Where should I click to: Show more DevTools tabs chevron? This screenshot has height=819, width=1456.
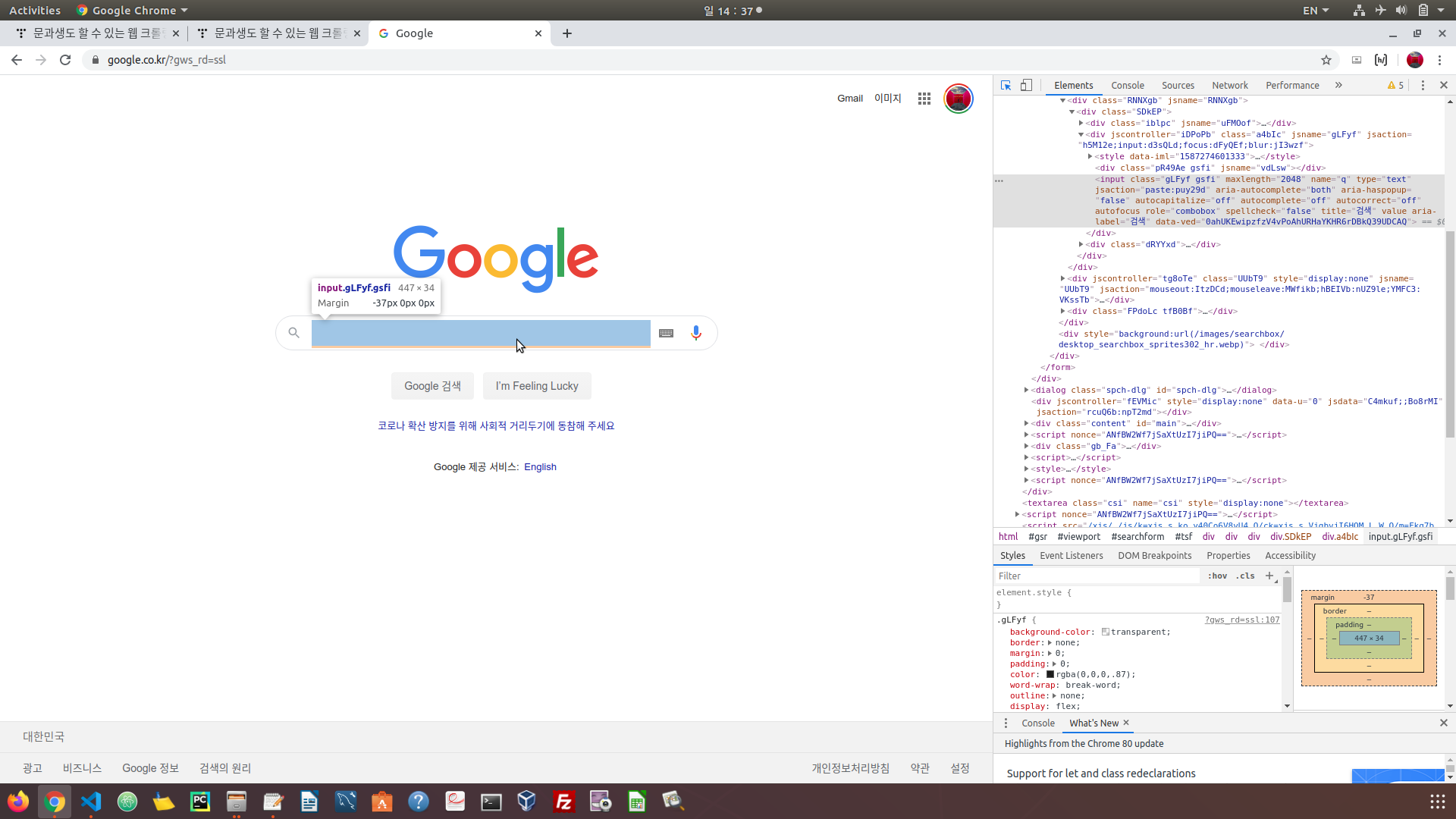pos(1338,86)
